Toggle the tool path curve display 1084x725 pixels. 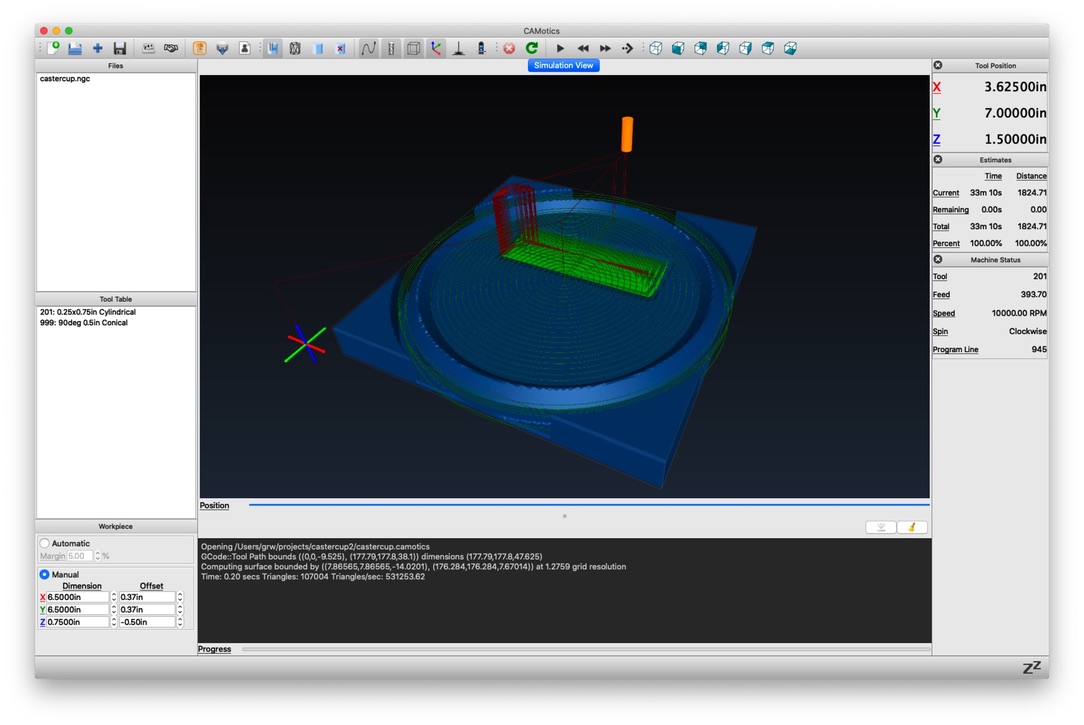[368, 48]
